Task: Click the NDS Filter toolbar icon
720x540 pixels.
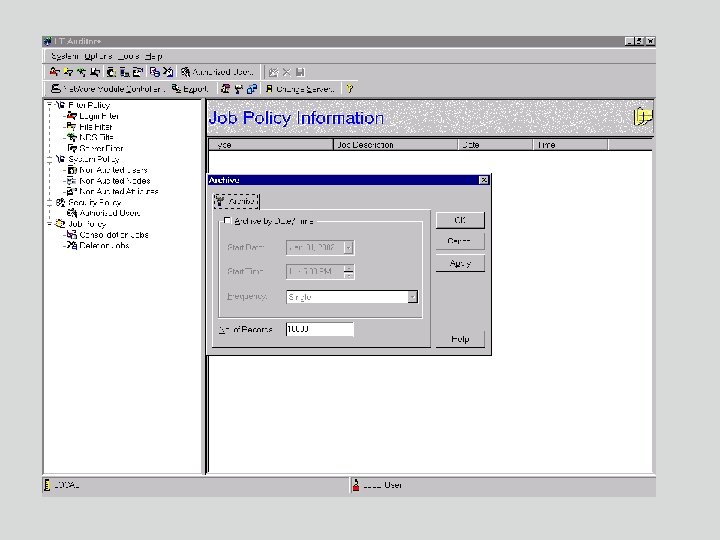Action: (81, 72)
